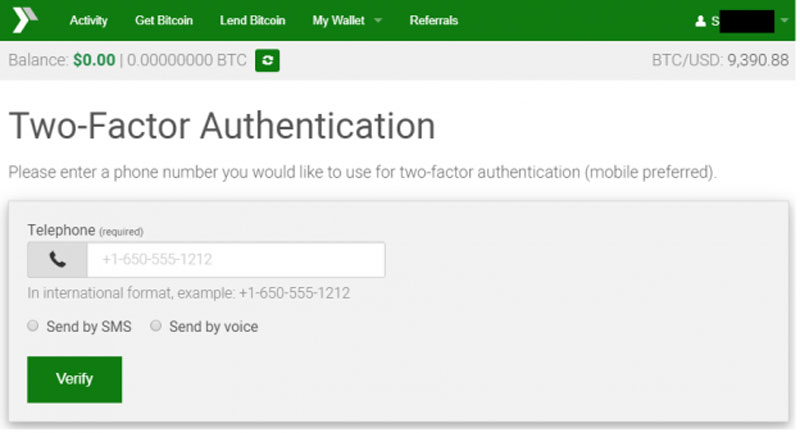
Task: Expand the My Wallet dropdown
Action: (x=347, y=21)
